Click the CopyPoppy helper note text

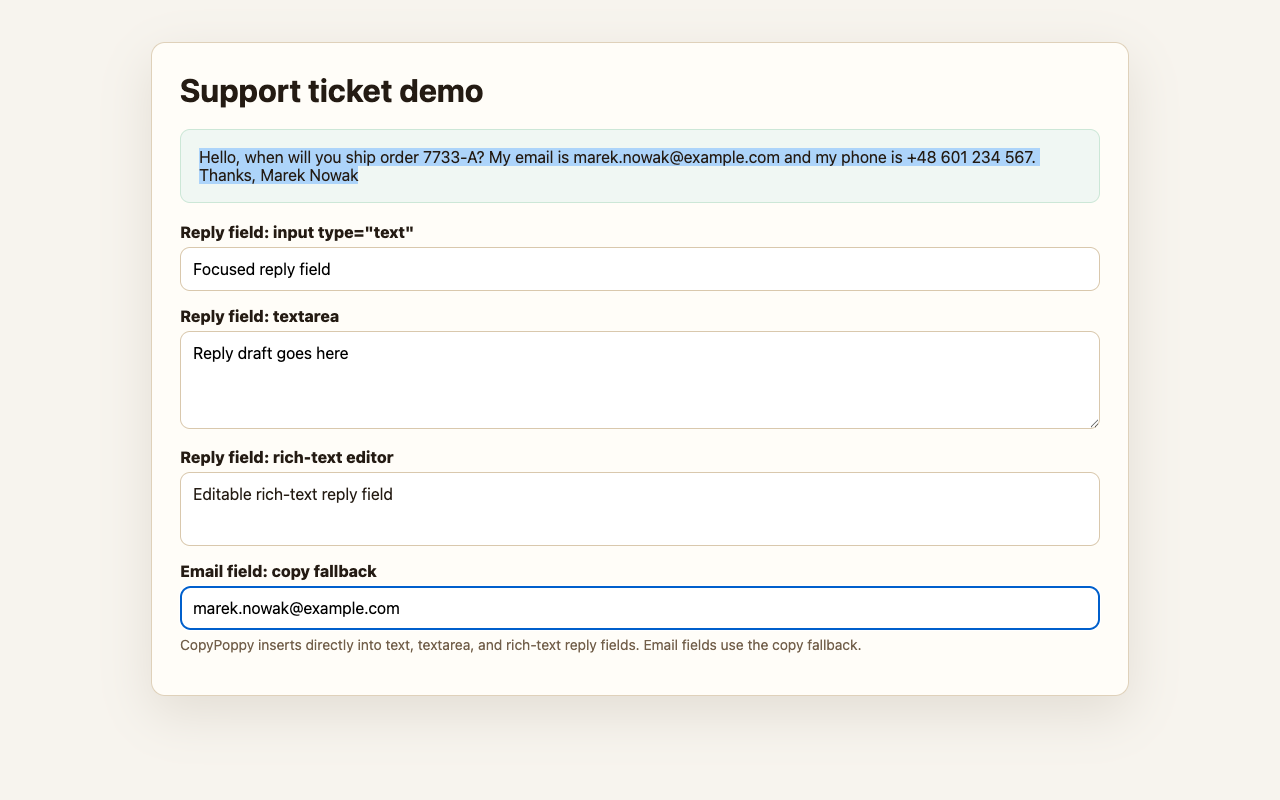(520, 645)
